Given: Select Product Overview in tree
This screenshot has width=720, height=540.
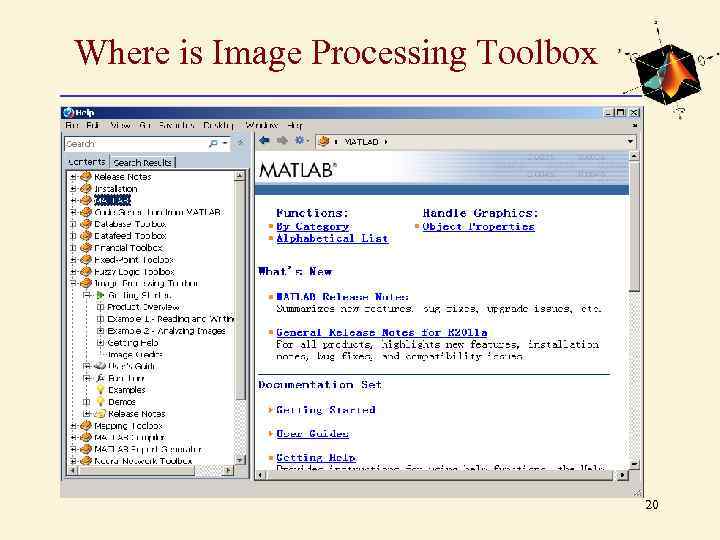Looking at the screenshot, I should click(x=143, y=307).
